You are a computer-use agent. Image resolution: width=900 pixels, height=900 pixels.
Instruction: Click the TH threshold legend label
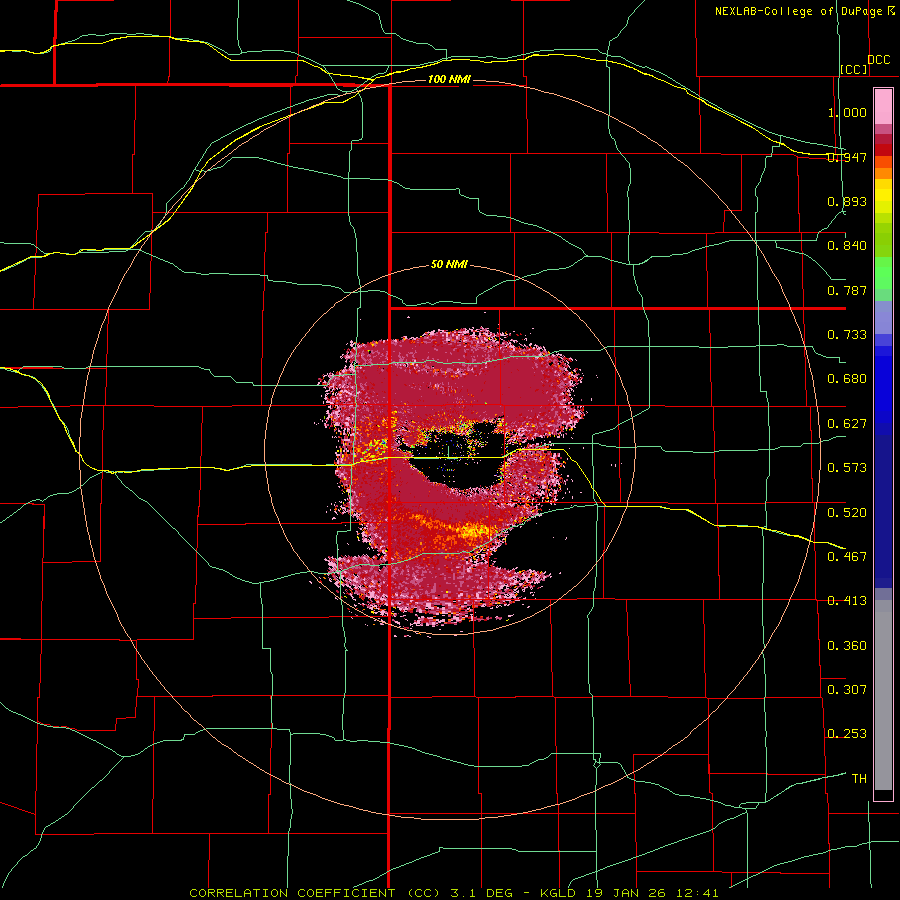point(859,779)
